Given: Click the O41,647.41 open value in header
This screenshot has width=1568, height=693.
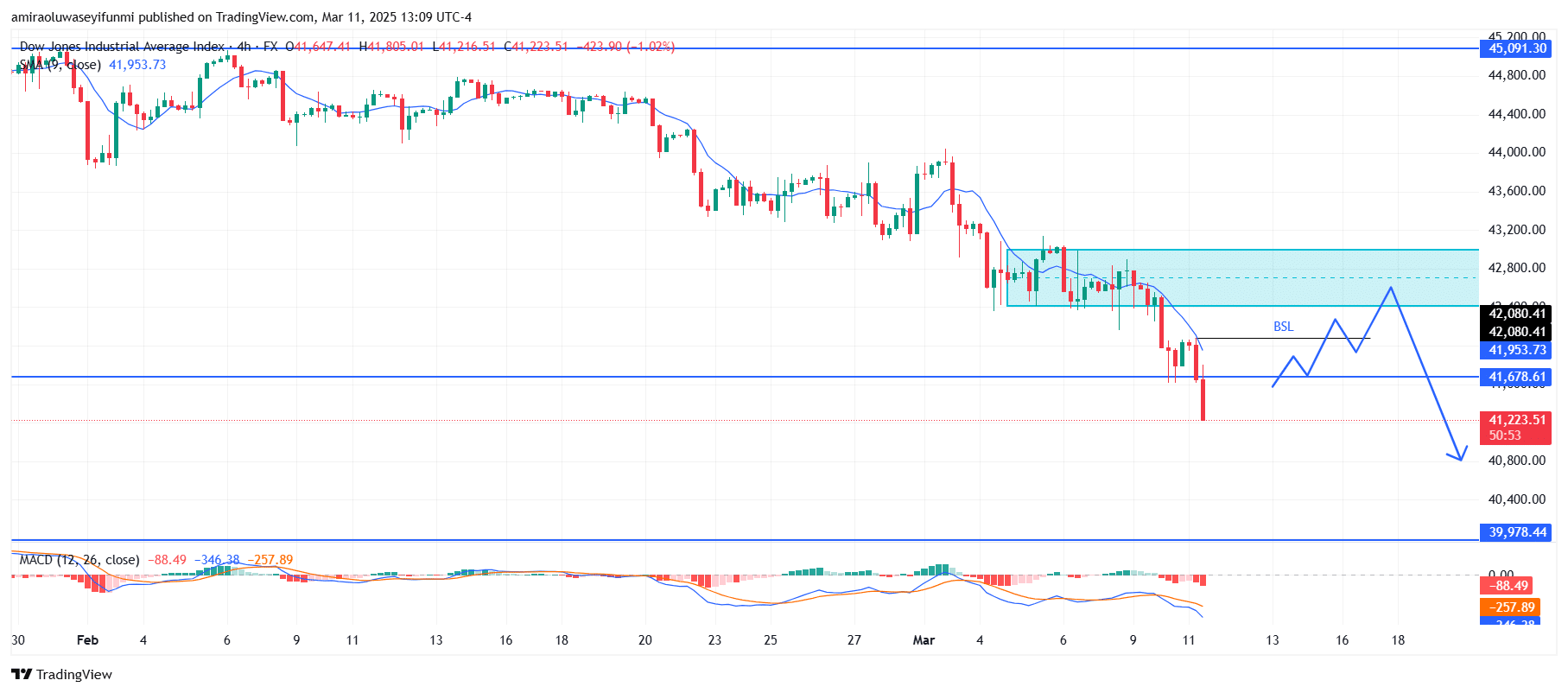Looking at the screenshot, I should click(319, 47).
